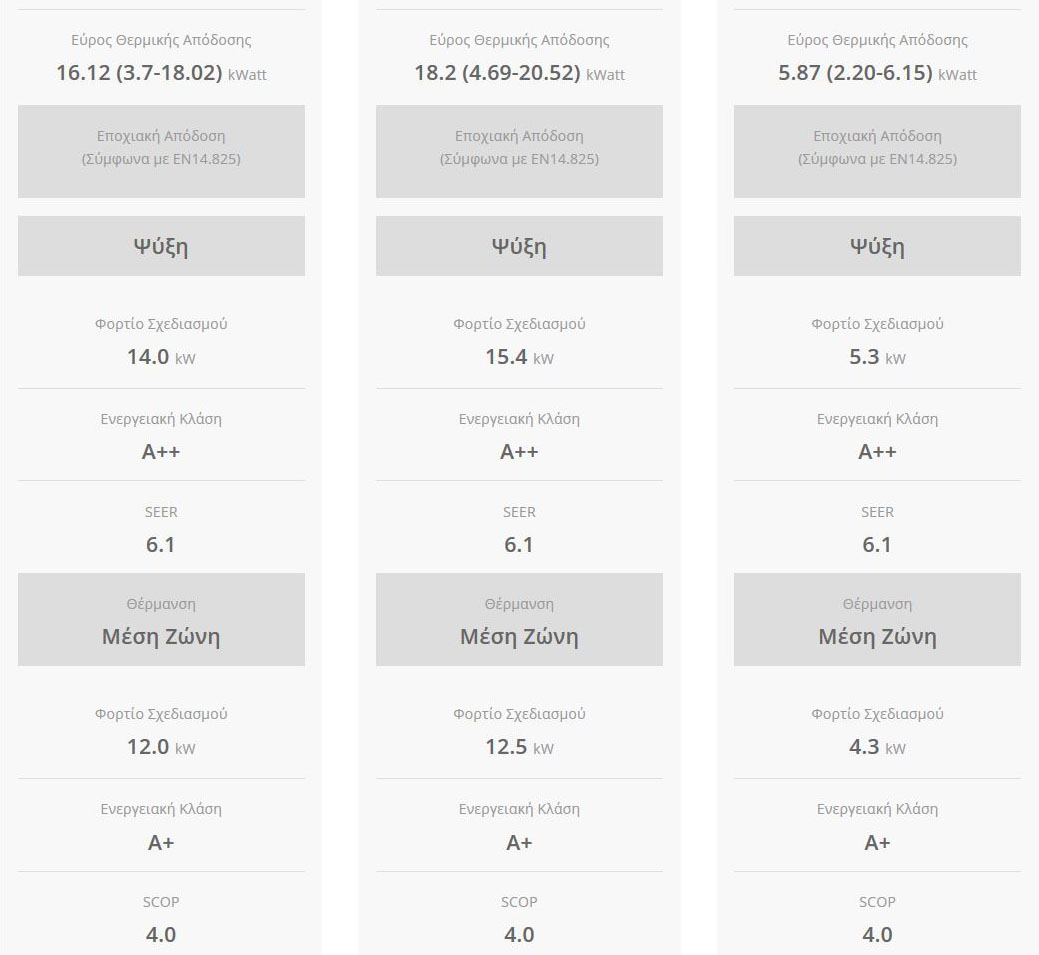Click the Ψύξη header above the 14.0 kW value
1039x955 pixels.
pos(161,246)
